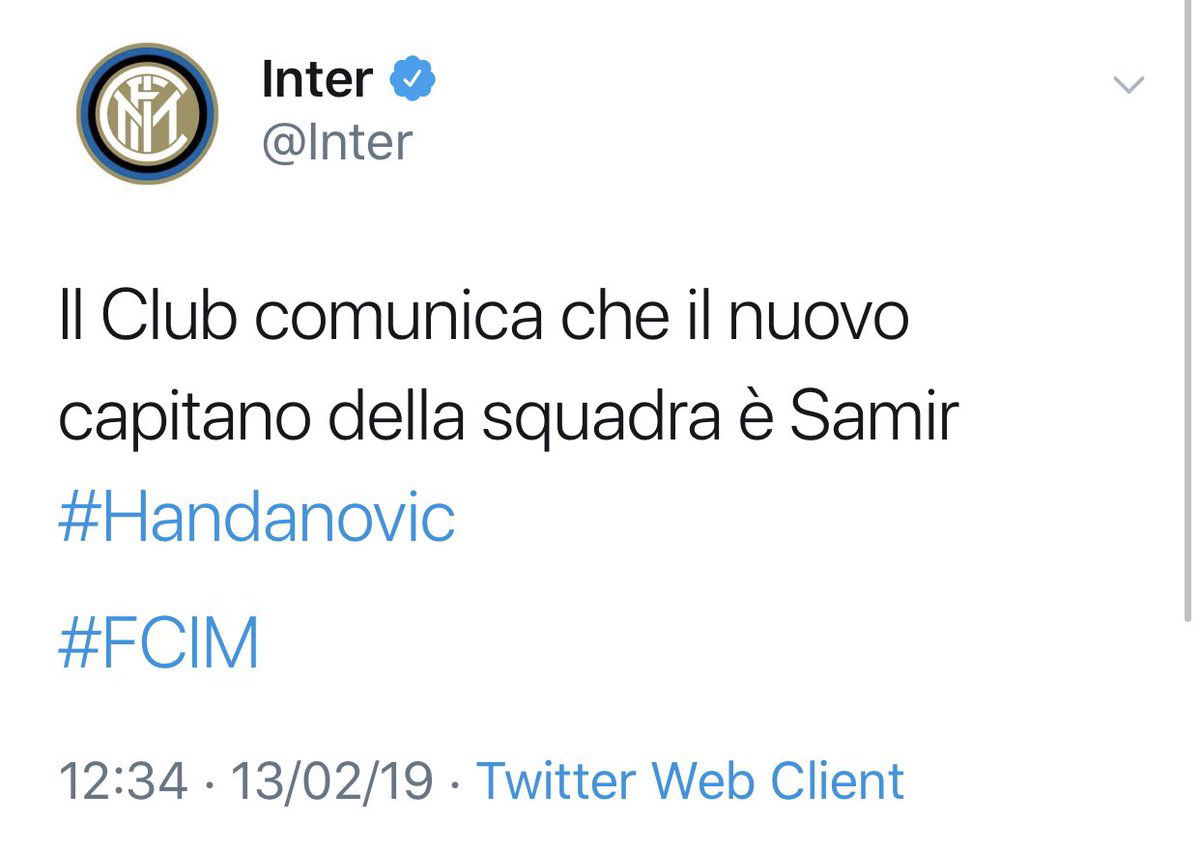The image size is (1200, 850).
Task: Click the blue verified badge
Action: [x=412, y=79]
